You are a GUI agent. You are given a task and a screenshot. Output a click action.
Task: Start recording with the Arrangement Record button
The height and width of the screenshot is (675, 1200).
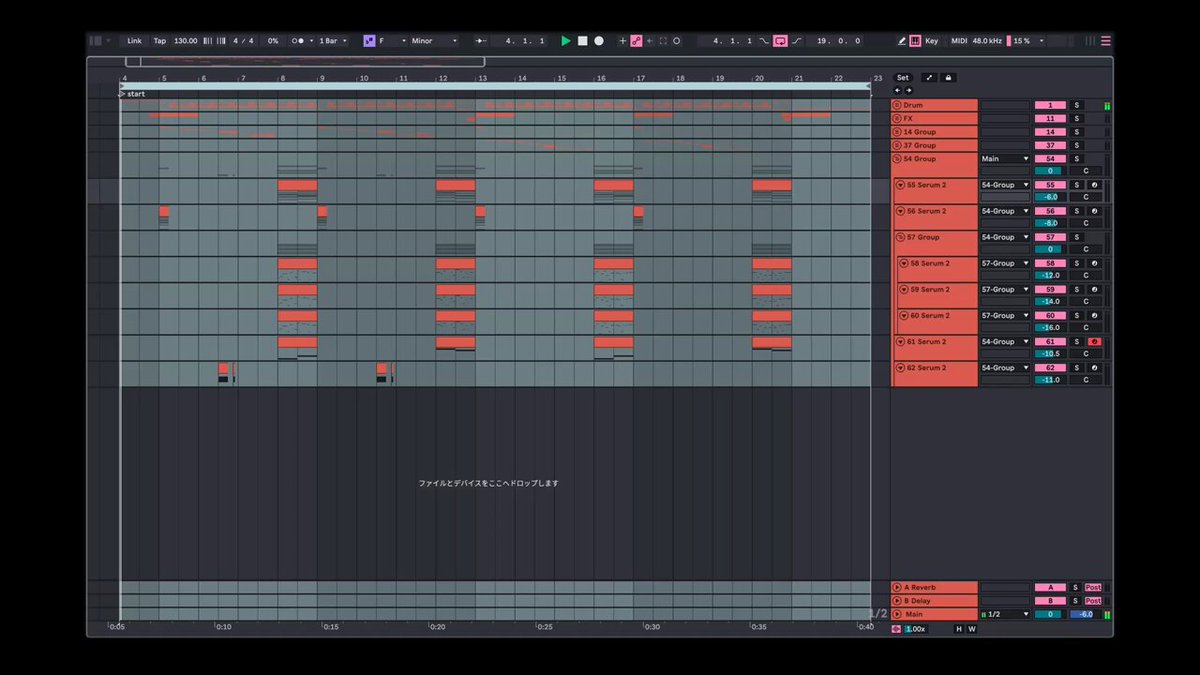599,41
